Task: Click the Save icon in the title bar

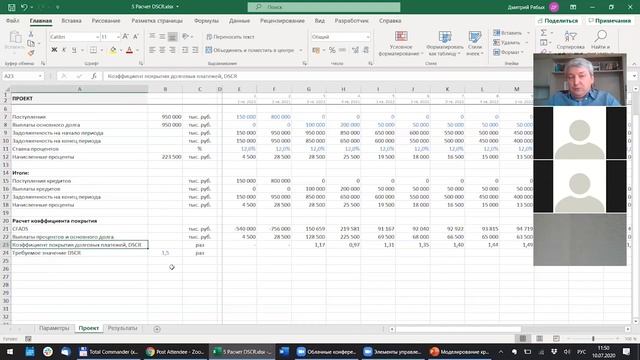Action: (11, 7)
